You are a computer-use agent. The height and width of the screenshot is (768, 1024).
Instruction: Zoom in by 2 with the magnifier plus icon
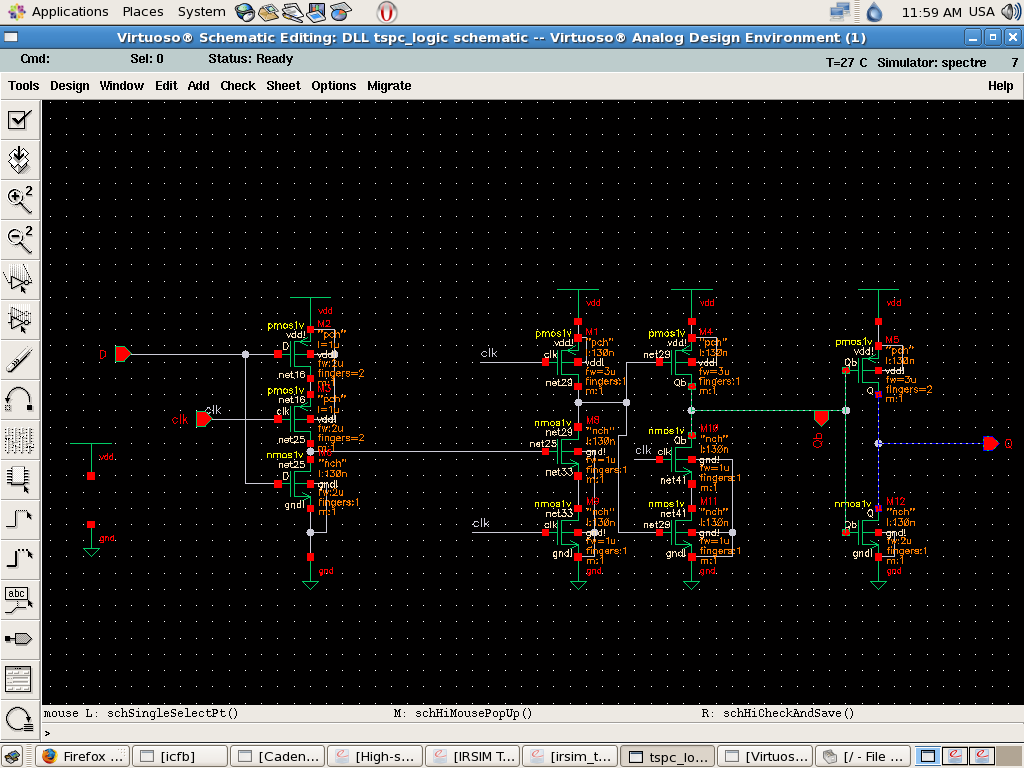(20, 200)
